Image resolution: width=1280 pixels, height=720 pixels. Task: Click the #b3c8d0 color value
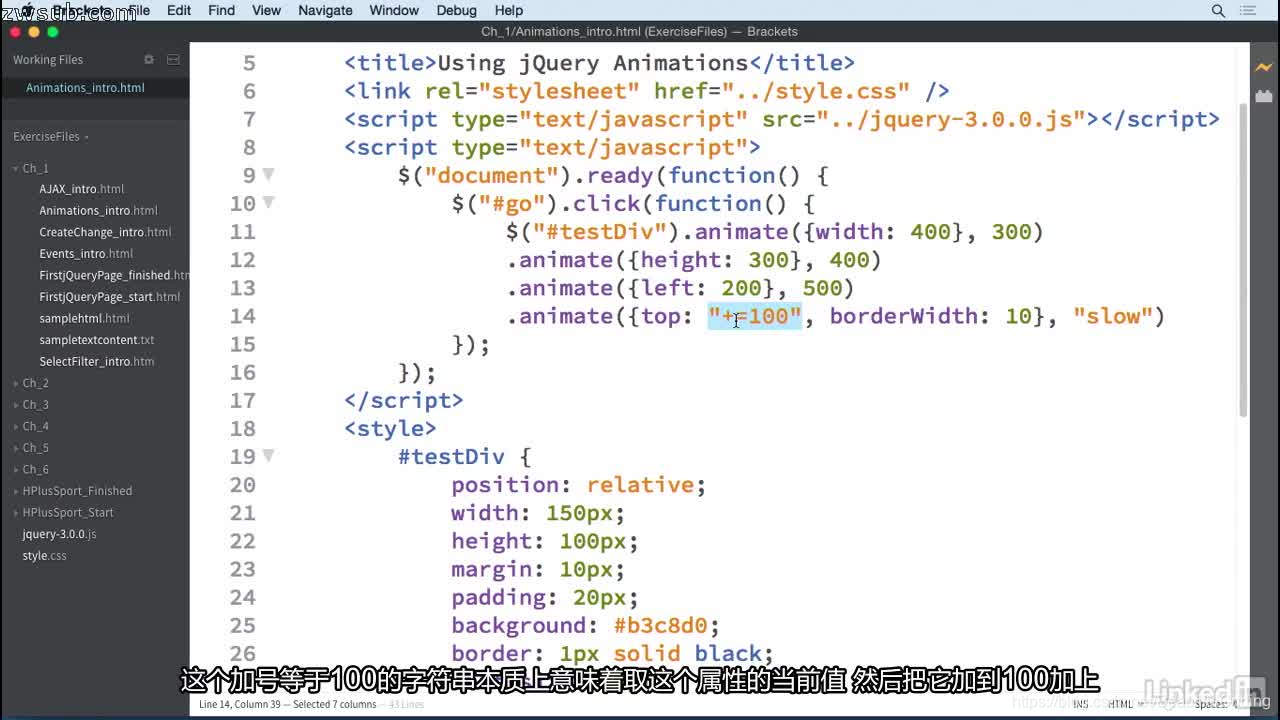[660, 626]
